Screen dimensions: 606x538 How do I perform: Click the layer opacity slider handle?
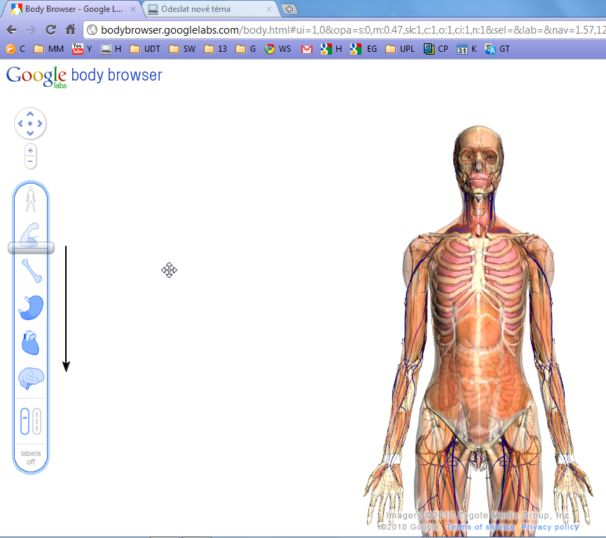click(31, 247)
